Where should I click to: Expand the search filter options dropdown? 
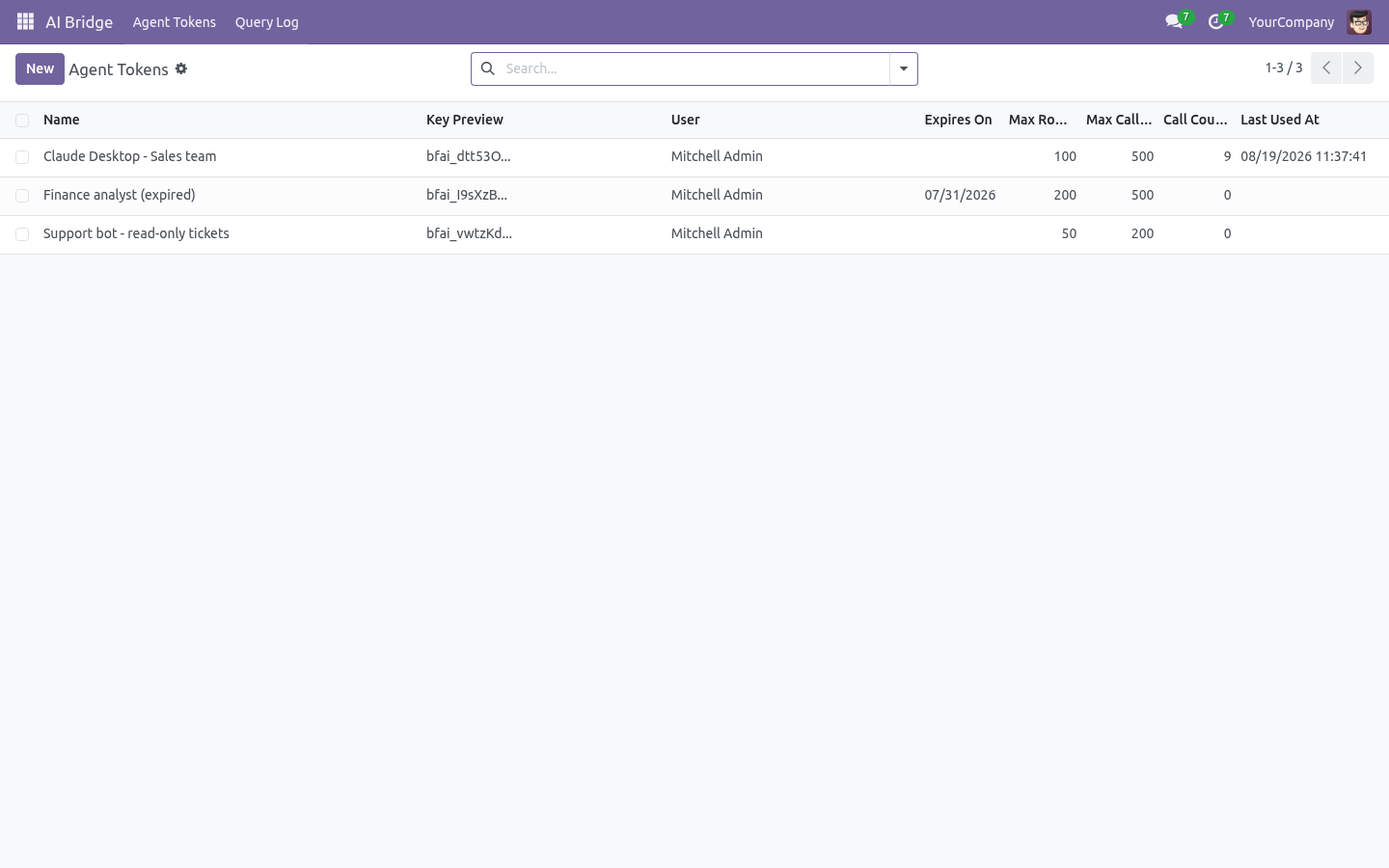click(904, 68)
